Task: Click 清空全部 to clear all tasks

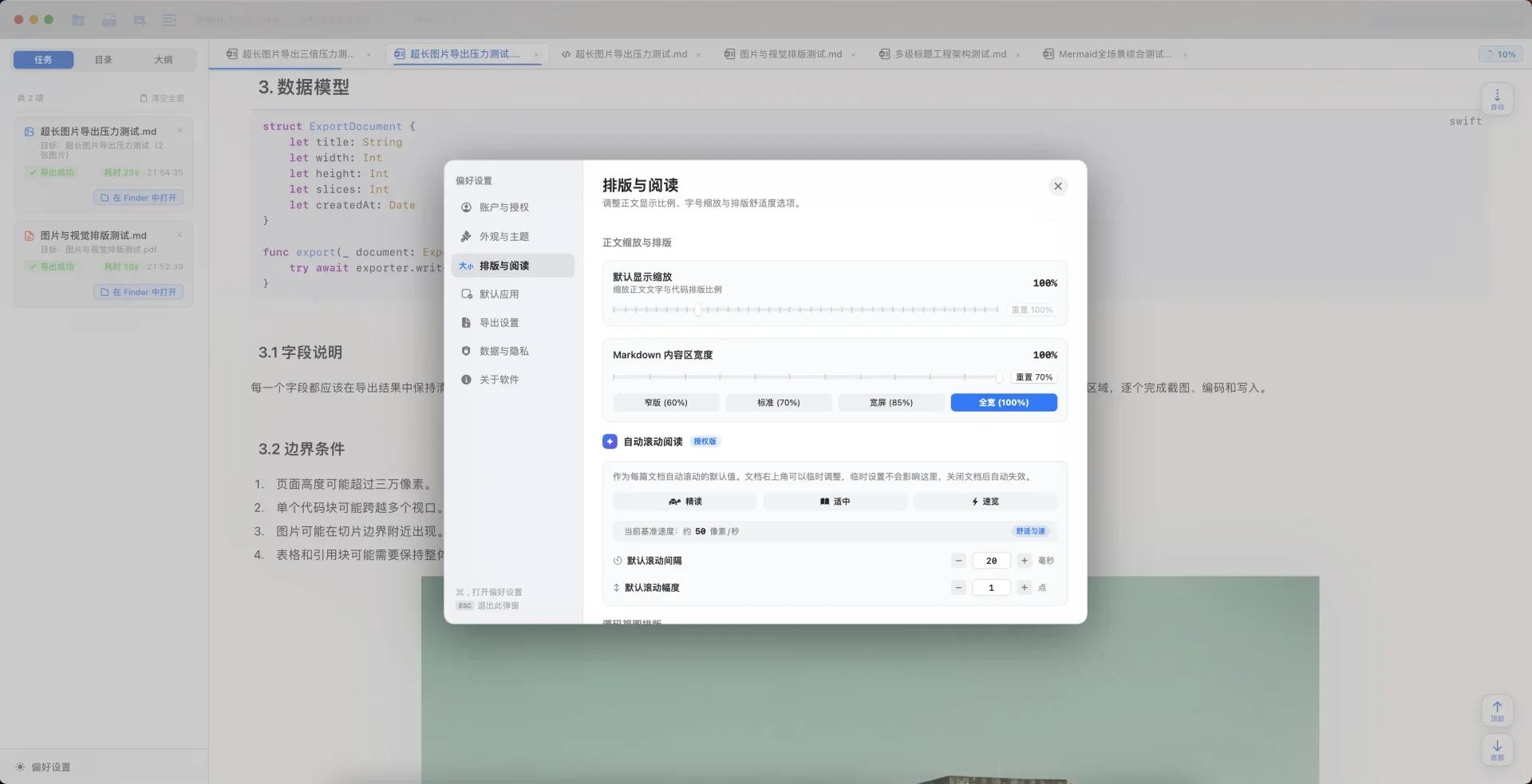Action: (162, 98)
